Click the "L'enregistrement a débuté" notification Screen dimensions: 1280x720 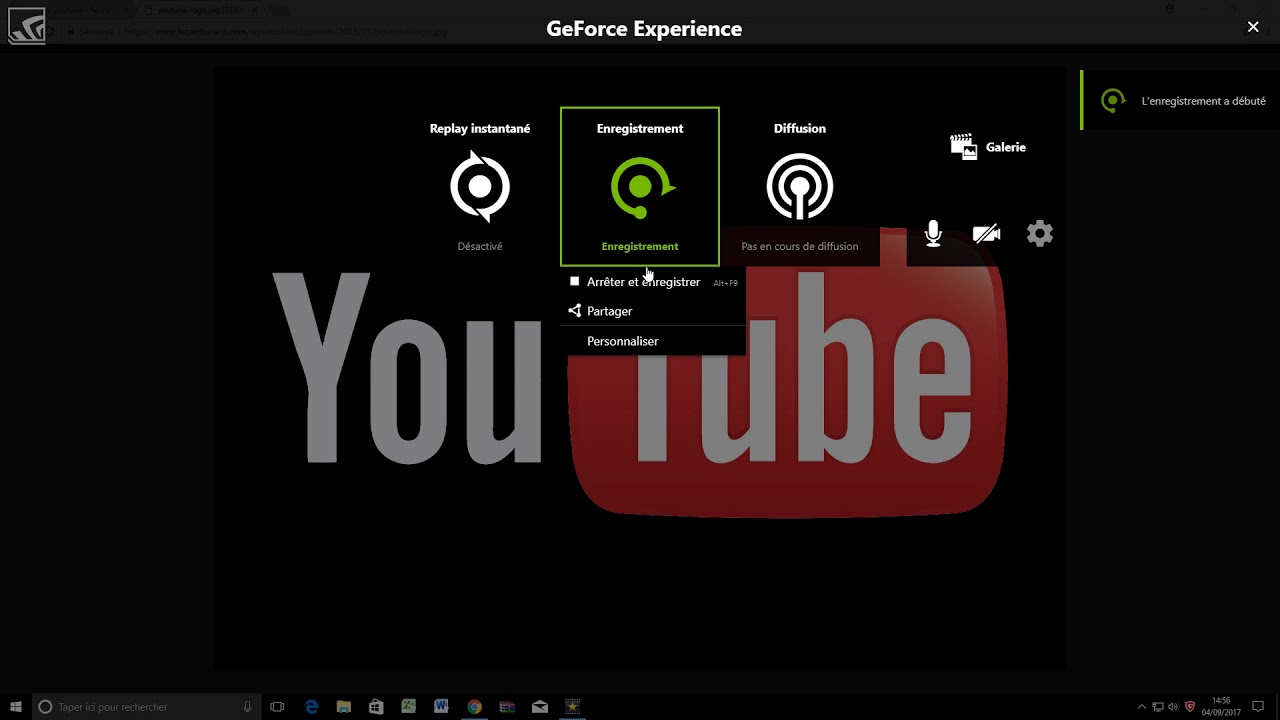(1181, 100)
